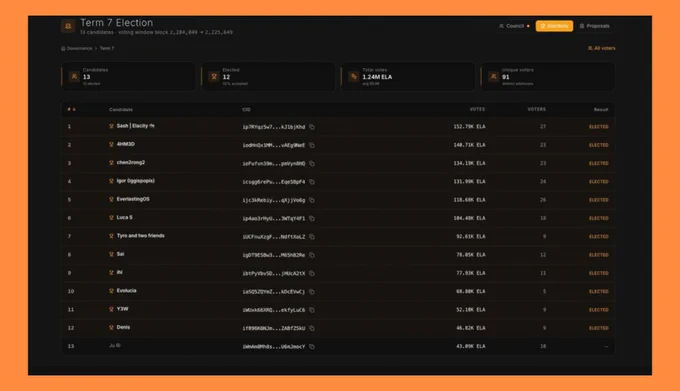Select the 152.79K ELA votes value

pyautogui.click(x=469, y=127)
